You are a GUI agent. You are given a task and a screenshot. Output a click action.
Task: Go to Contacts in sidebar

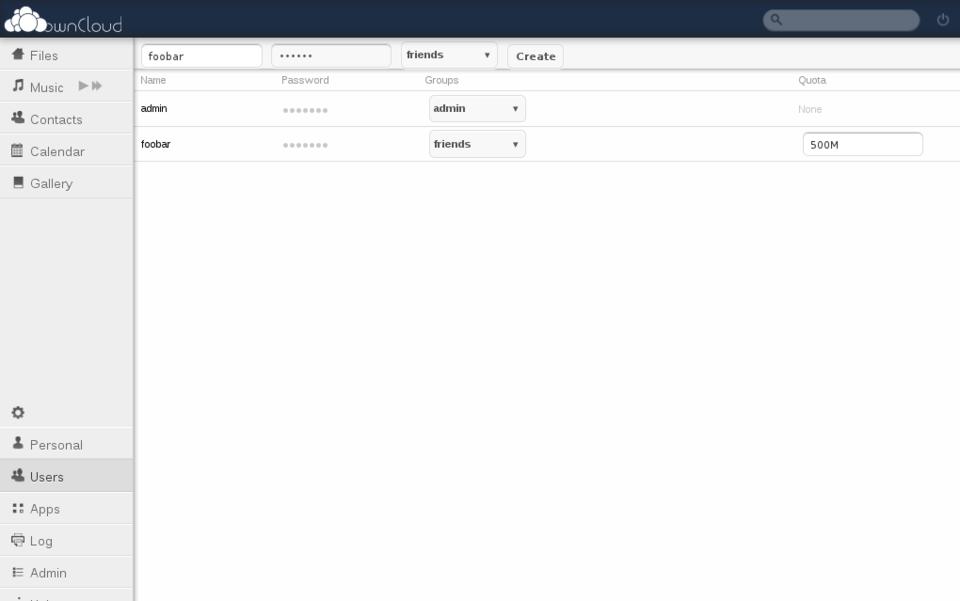(56, 119)
